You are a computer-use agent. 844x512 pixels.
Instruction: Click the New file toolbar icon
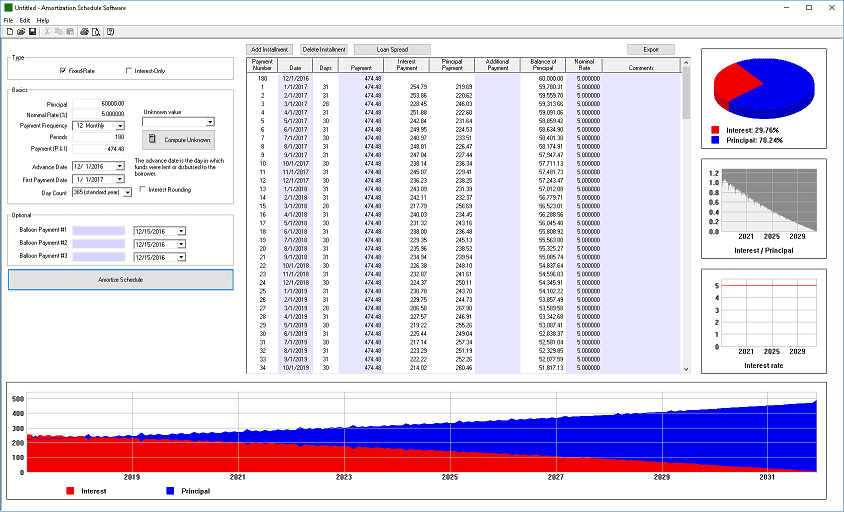pyautogui.click(x=8, y=32)
